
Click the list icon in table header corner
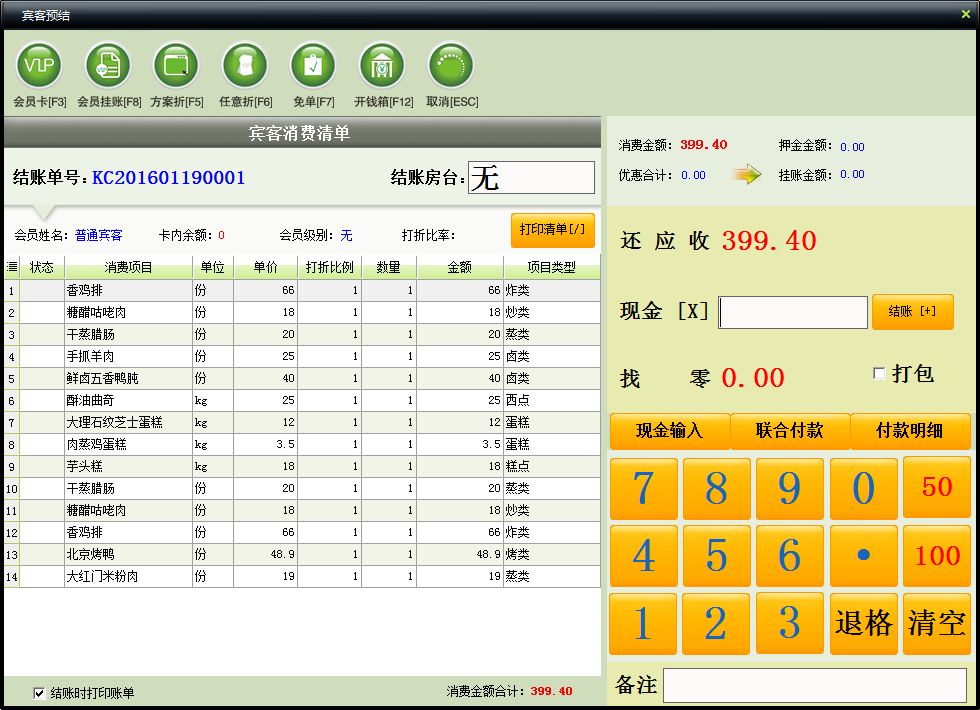tap(12, 268)
